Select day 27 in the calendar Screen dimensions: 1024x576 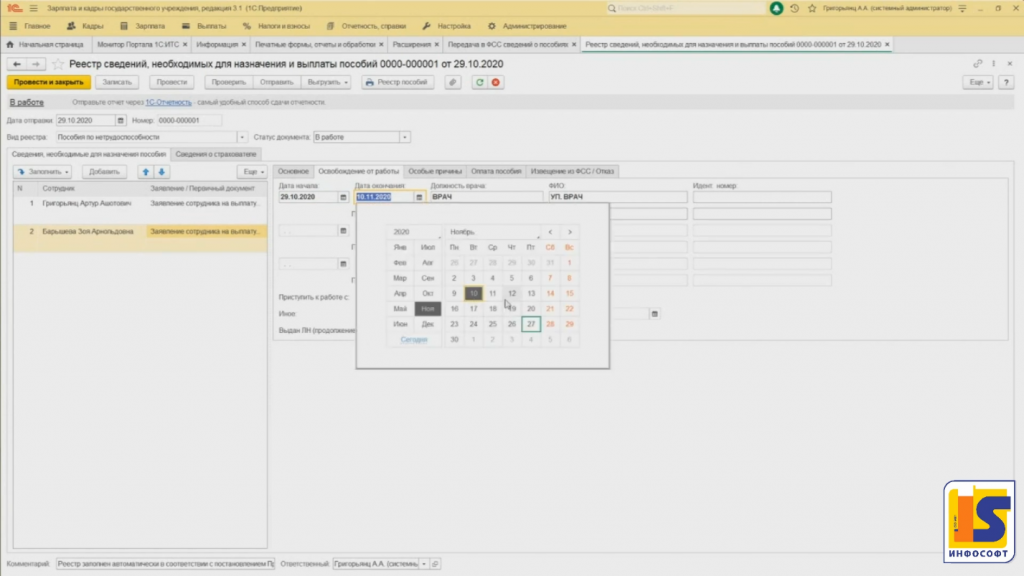point(531,324)
